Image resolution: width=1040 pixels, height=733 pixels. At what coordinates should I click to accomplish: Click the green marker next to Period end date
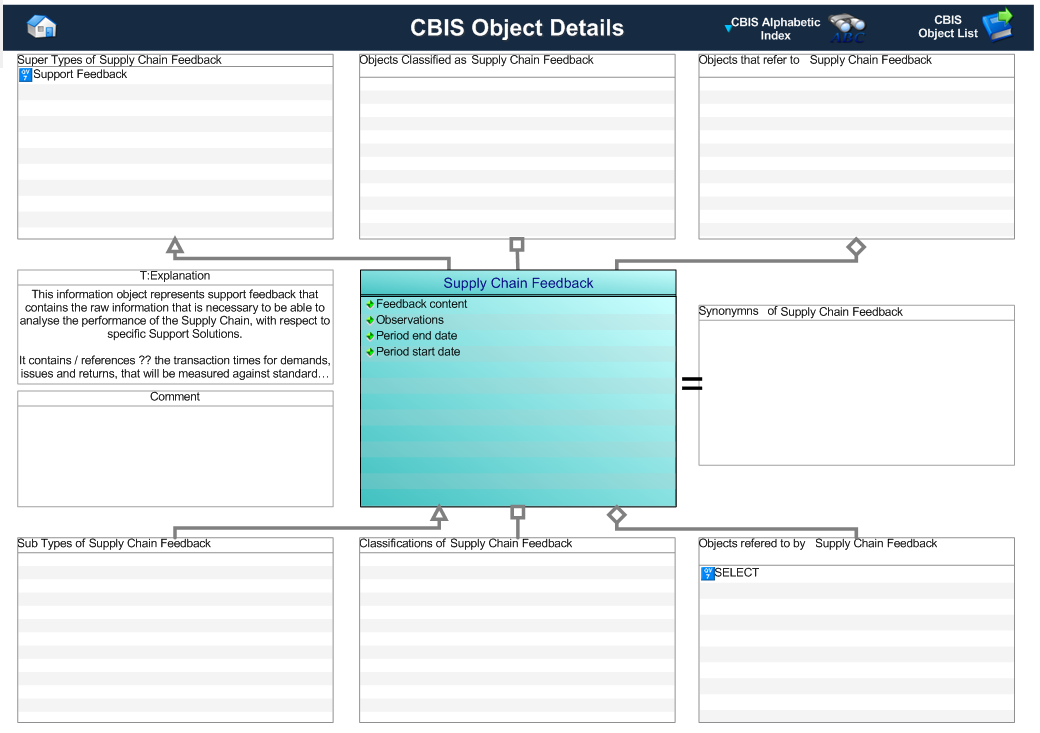pyautogui.click(x=370, y=336)
